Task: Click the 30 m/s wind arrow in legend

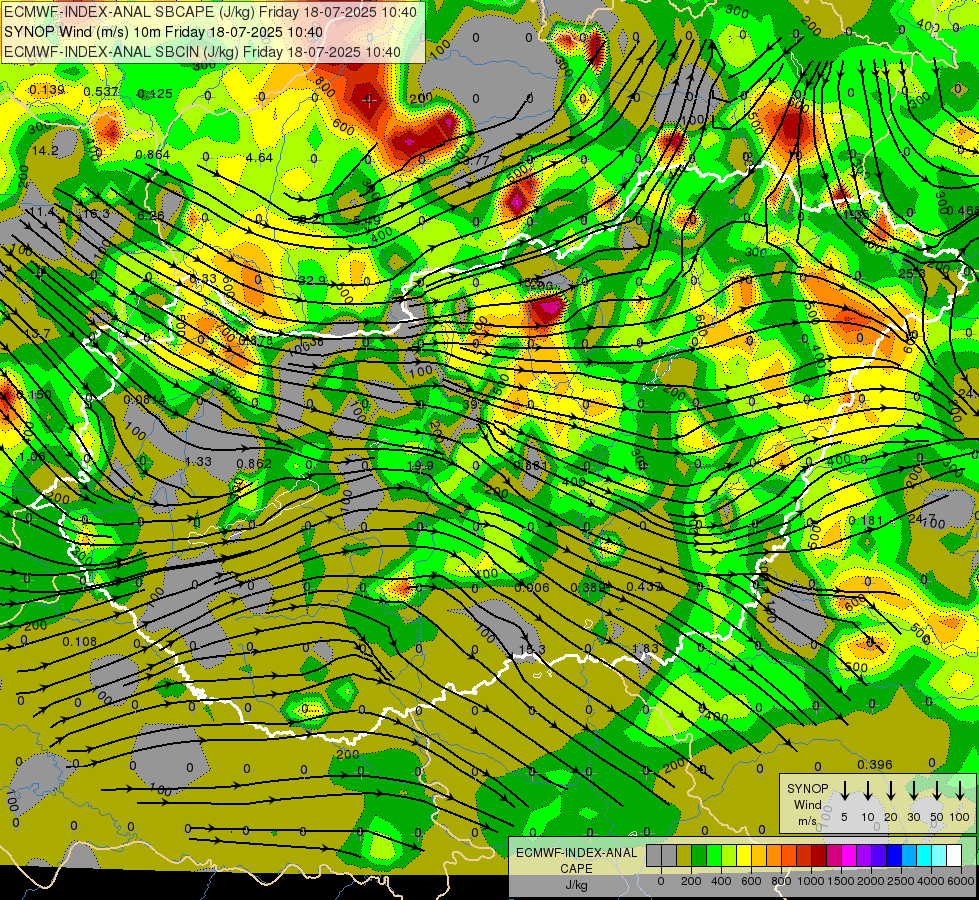Action: point(913,789)
